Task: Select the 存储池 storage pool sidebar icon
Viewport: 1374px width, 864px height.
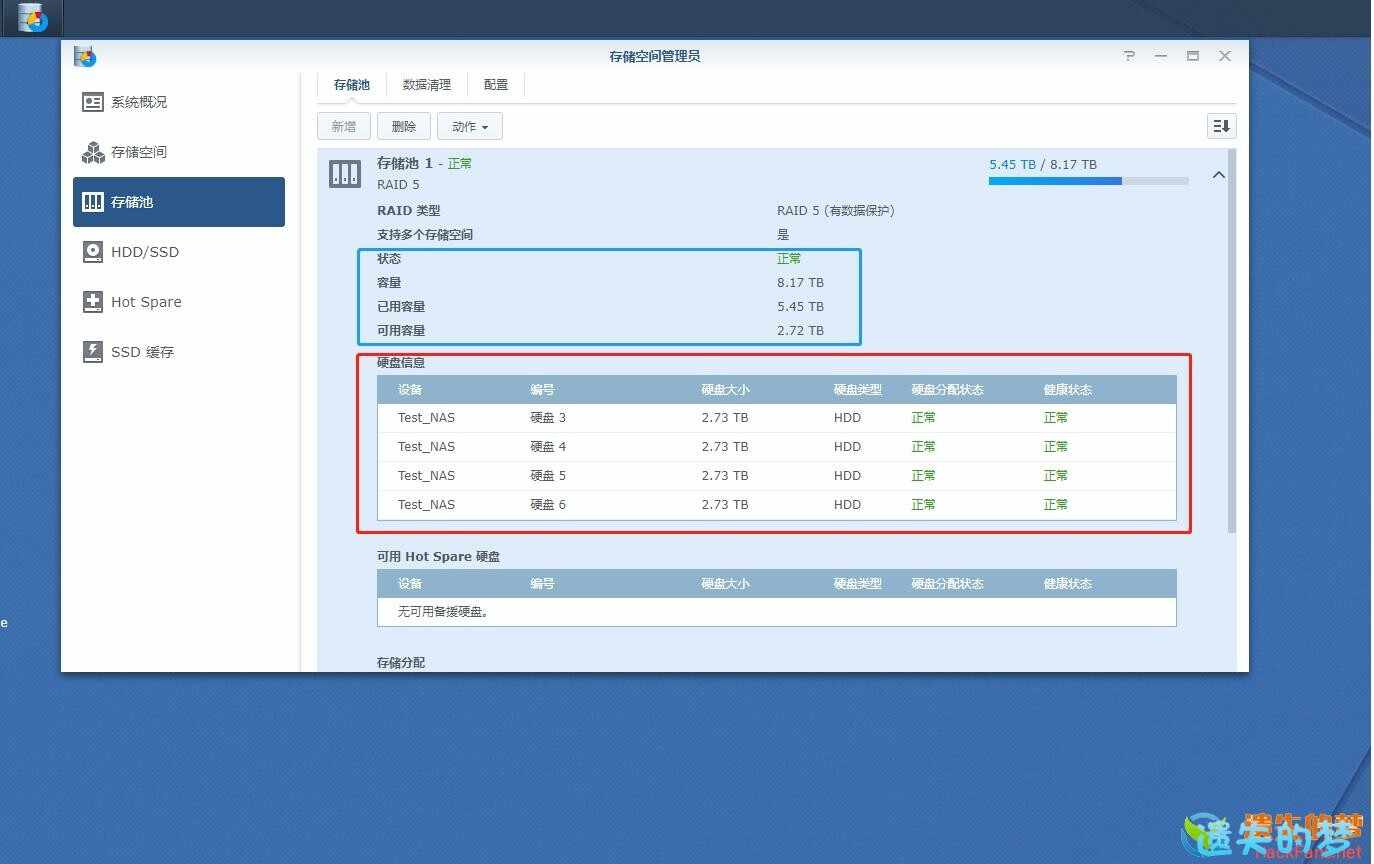Action: point(93,202)
